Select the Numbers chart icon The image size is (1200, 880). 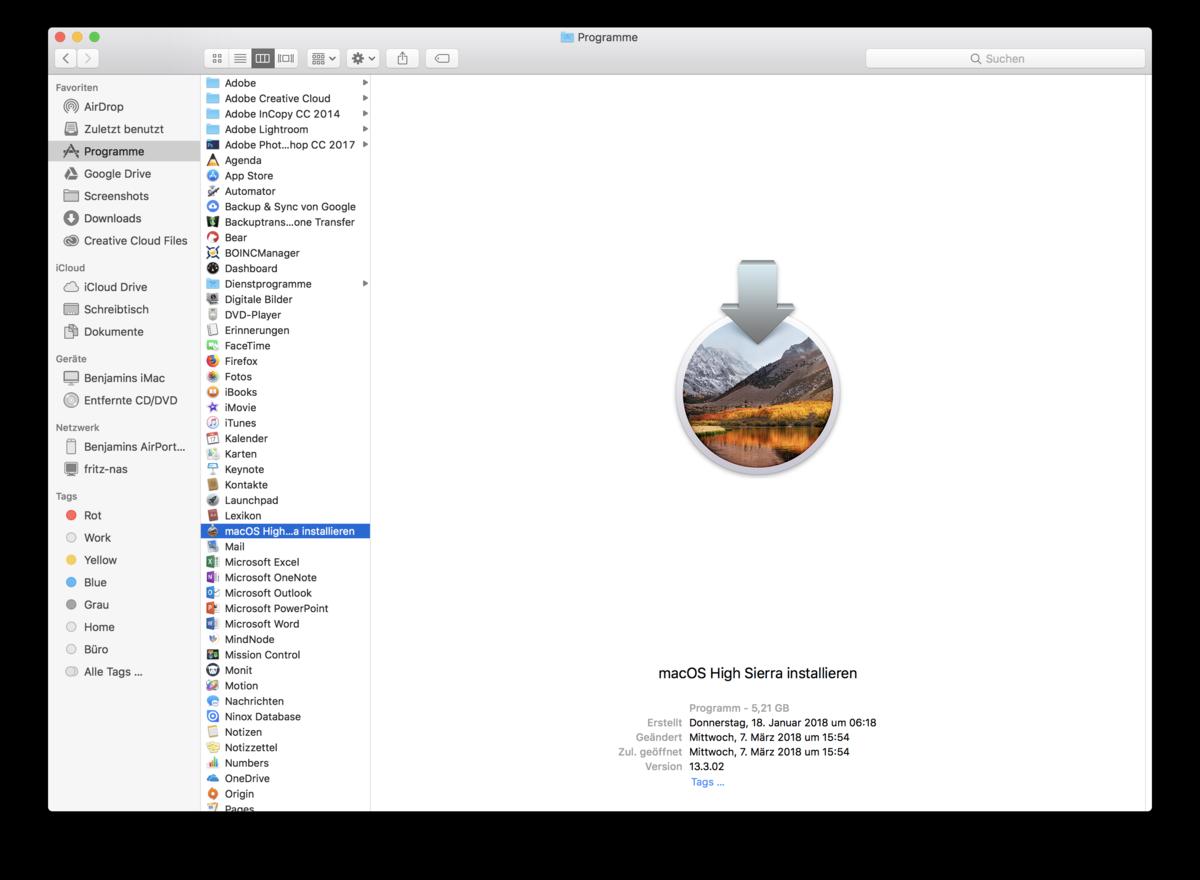213,763
